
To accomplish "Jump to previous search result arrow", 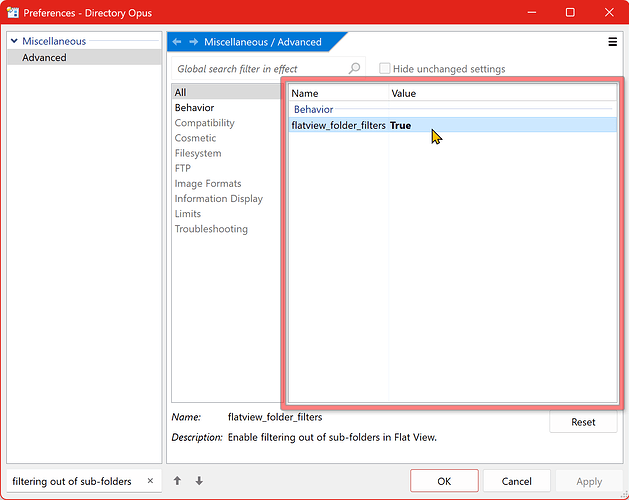I will point(177,480).
